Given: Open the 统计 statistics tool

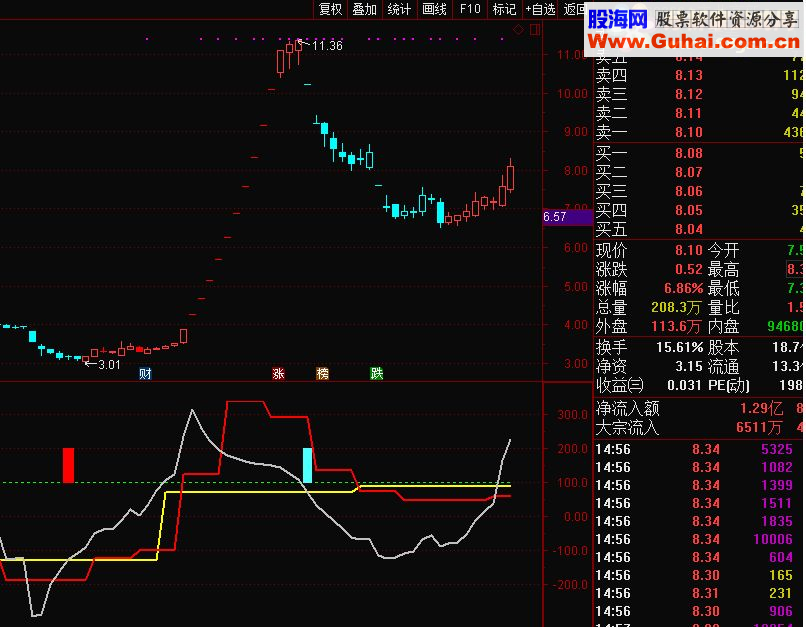Looking at the screenshot, I should pyautogui.click(x=399, y=9).
